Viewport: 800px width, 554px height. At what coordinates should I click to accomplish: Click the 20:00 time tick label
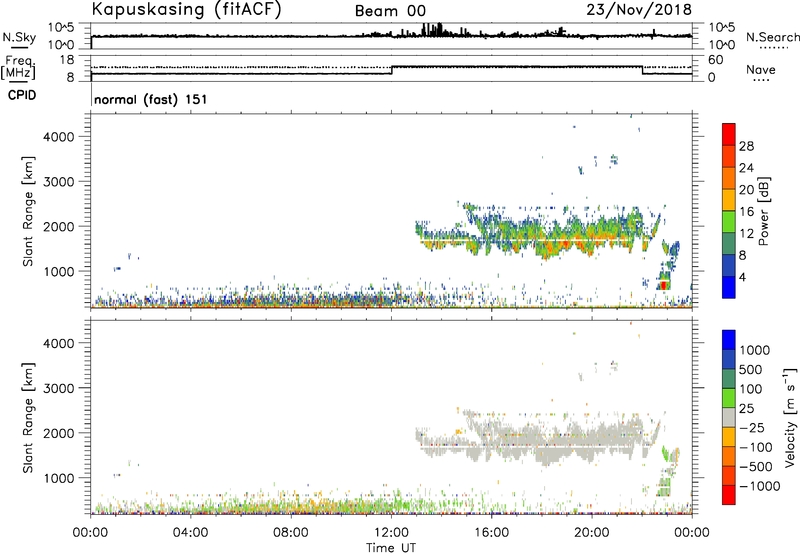click(592, 533)
